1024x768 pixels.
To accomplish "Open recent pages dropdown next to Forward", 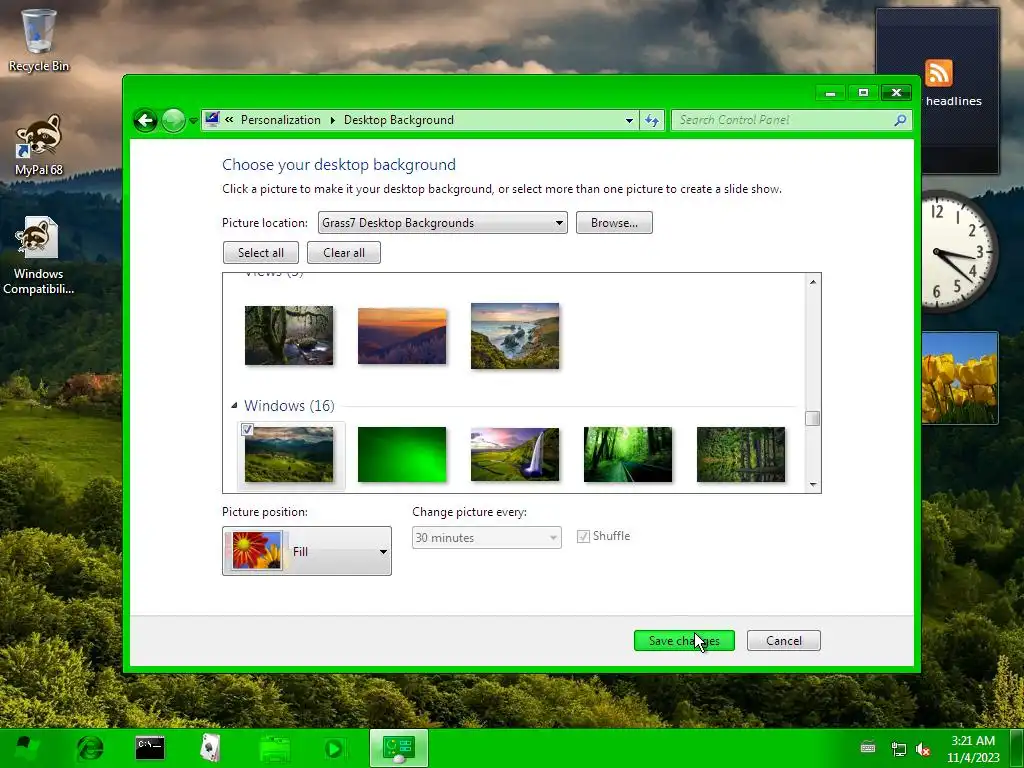I will (x=193, y=121).
